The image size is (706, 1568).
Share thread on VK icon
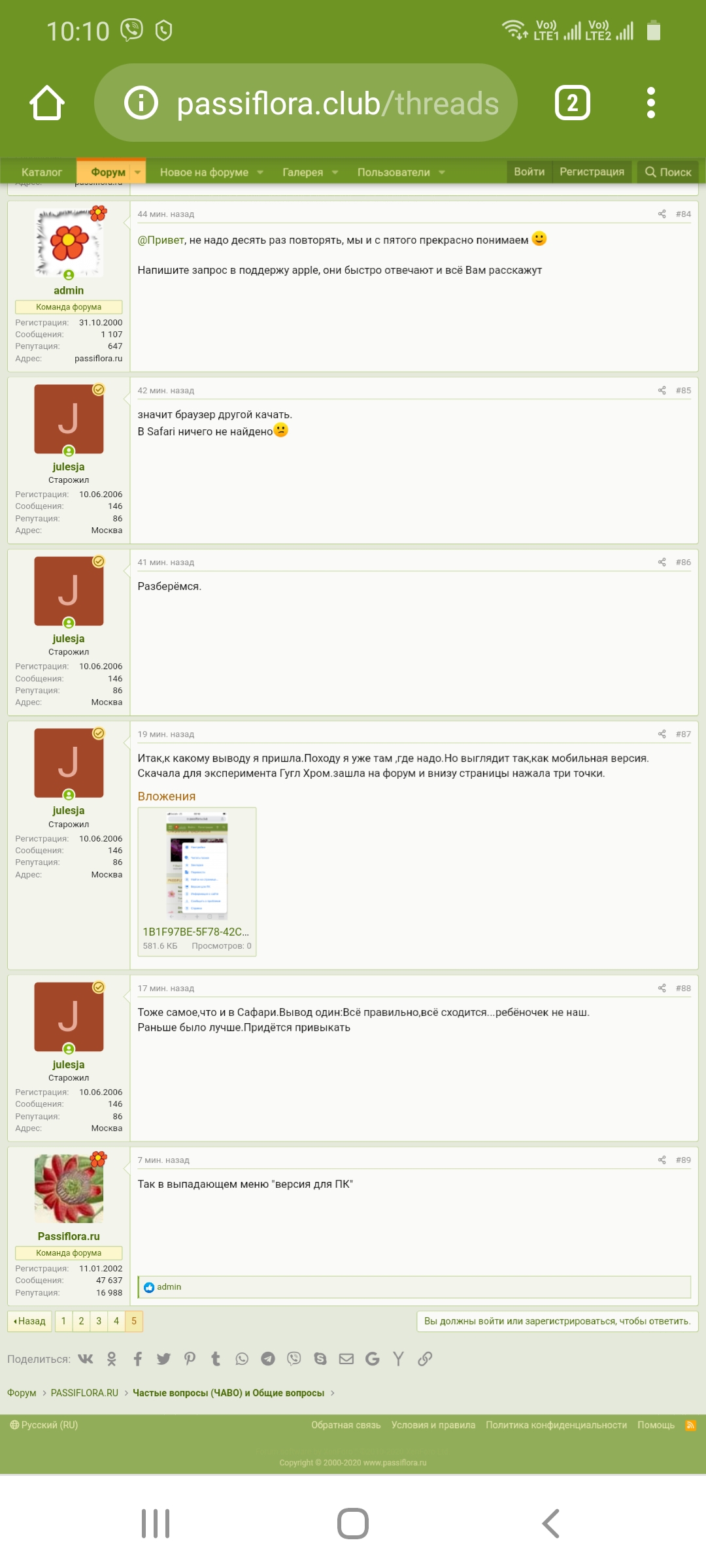(86, 1359)
